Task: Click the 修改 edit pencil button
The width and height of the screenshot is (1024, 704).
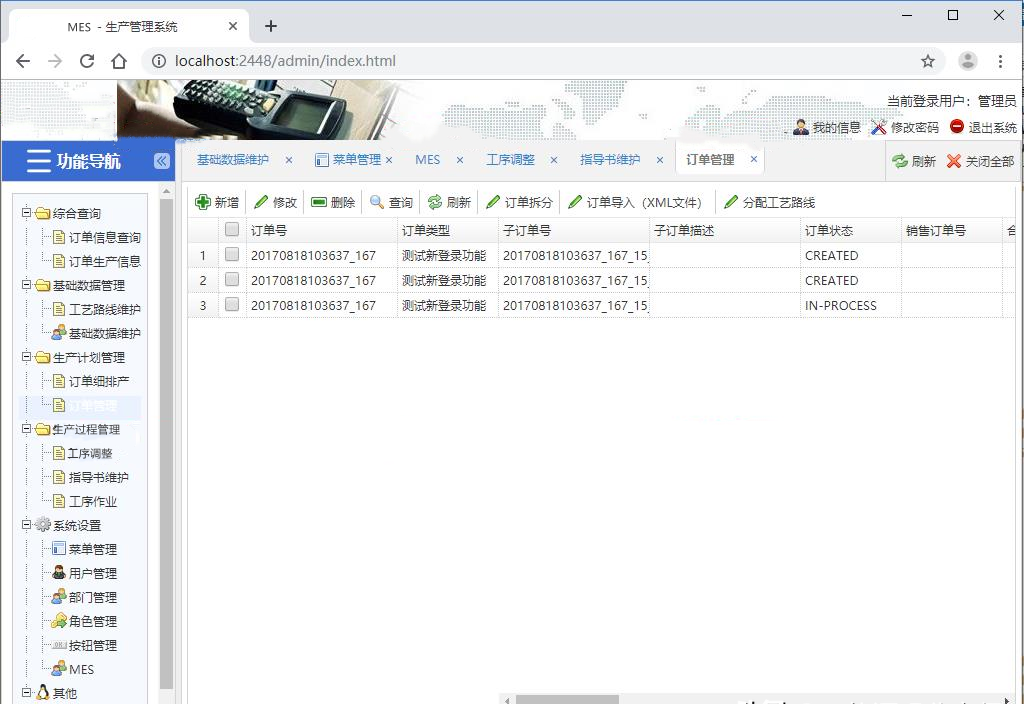Action: [x=276, y=202]
